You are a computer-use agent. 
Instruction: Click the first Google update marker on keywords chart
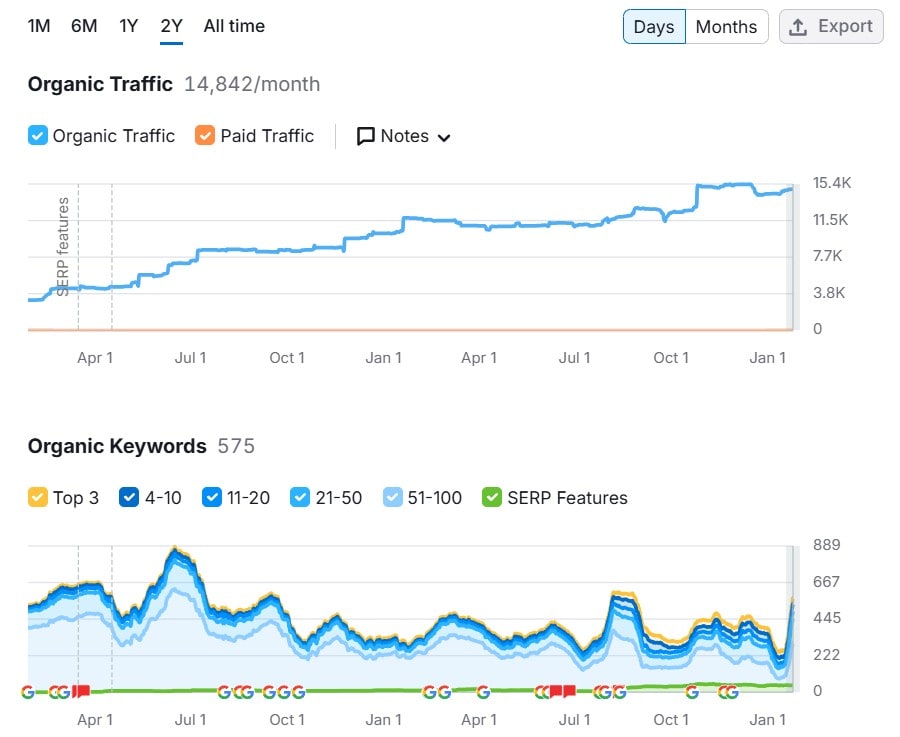[27, 691]
